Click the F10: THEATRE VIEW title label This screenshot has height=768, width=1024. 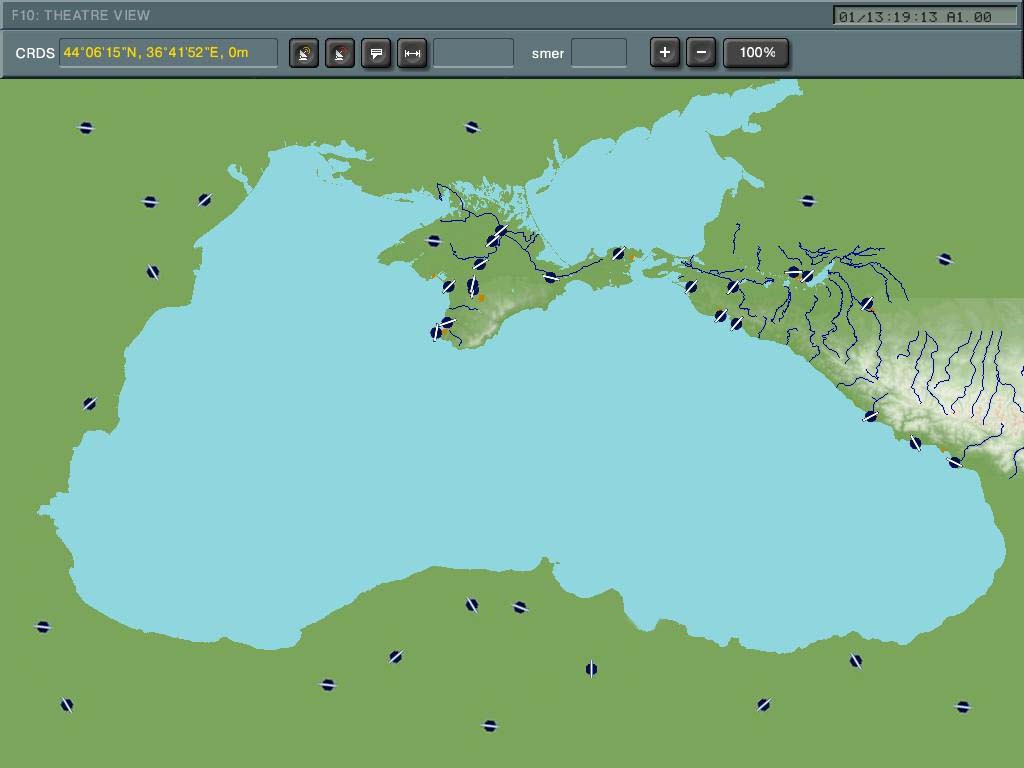[81, 15]
